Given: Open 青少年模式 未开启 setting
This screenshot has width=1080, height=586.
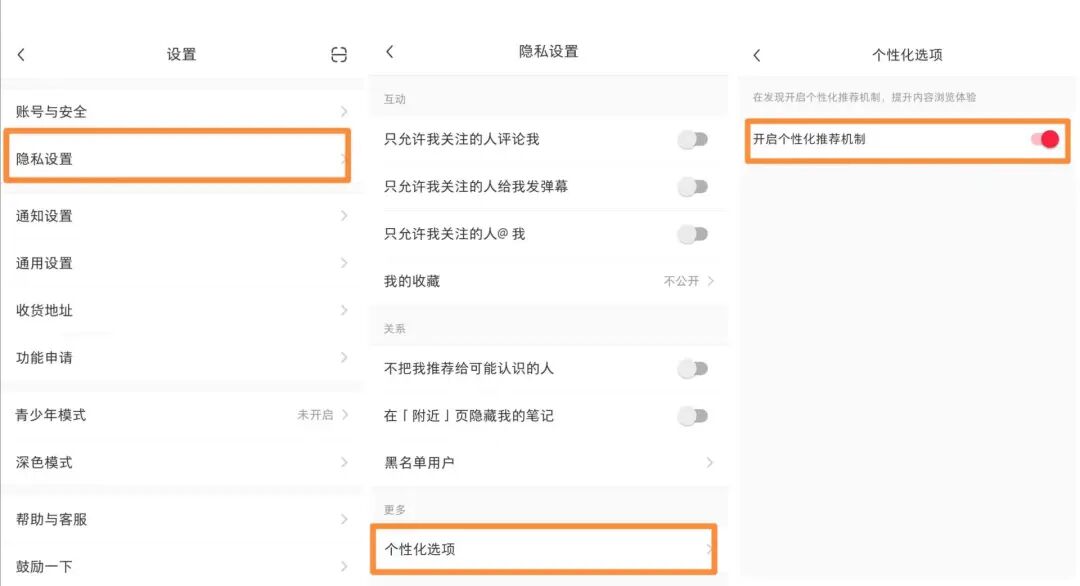Looking at the screenshot, I should click(x=322, y=414).
